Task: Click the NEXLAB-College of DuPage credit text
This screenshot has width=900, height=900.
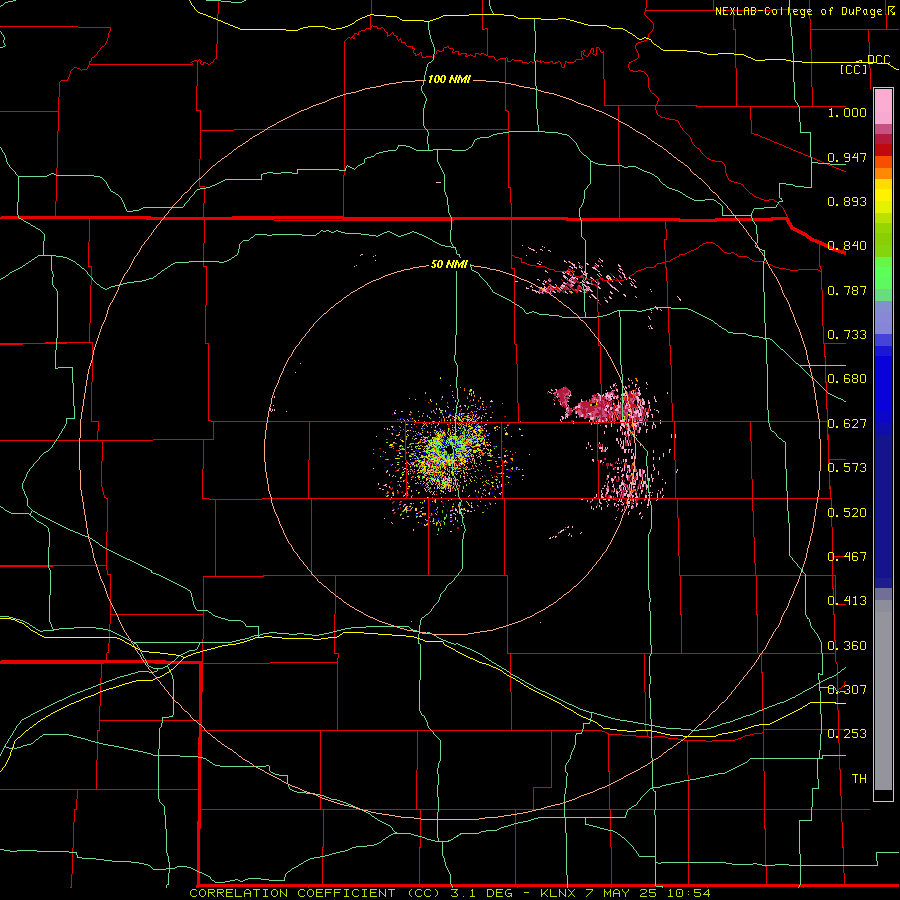Action: [801, 11]
